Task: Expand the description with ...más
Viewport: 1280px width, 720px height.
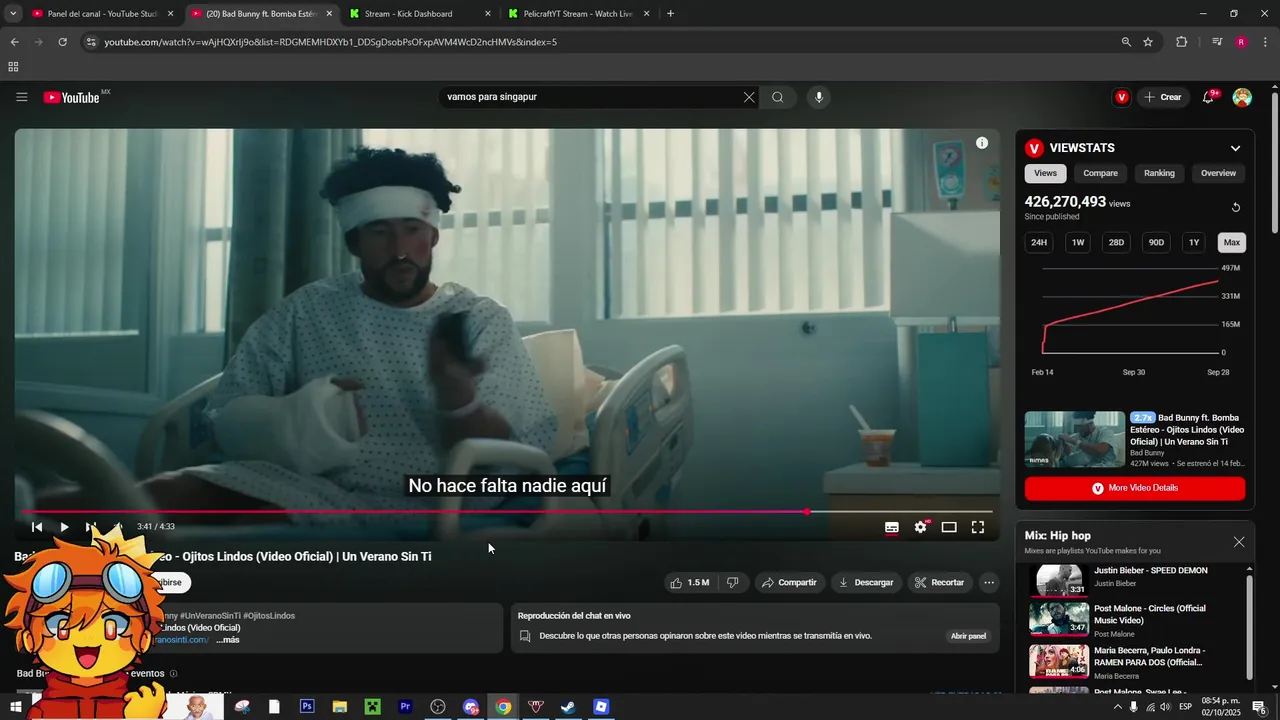Action: tap(228, 640)
